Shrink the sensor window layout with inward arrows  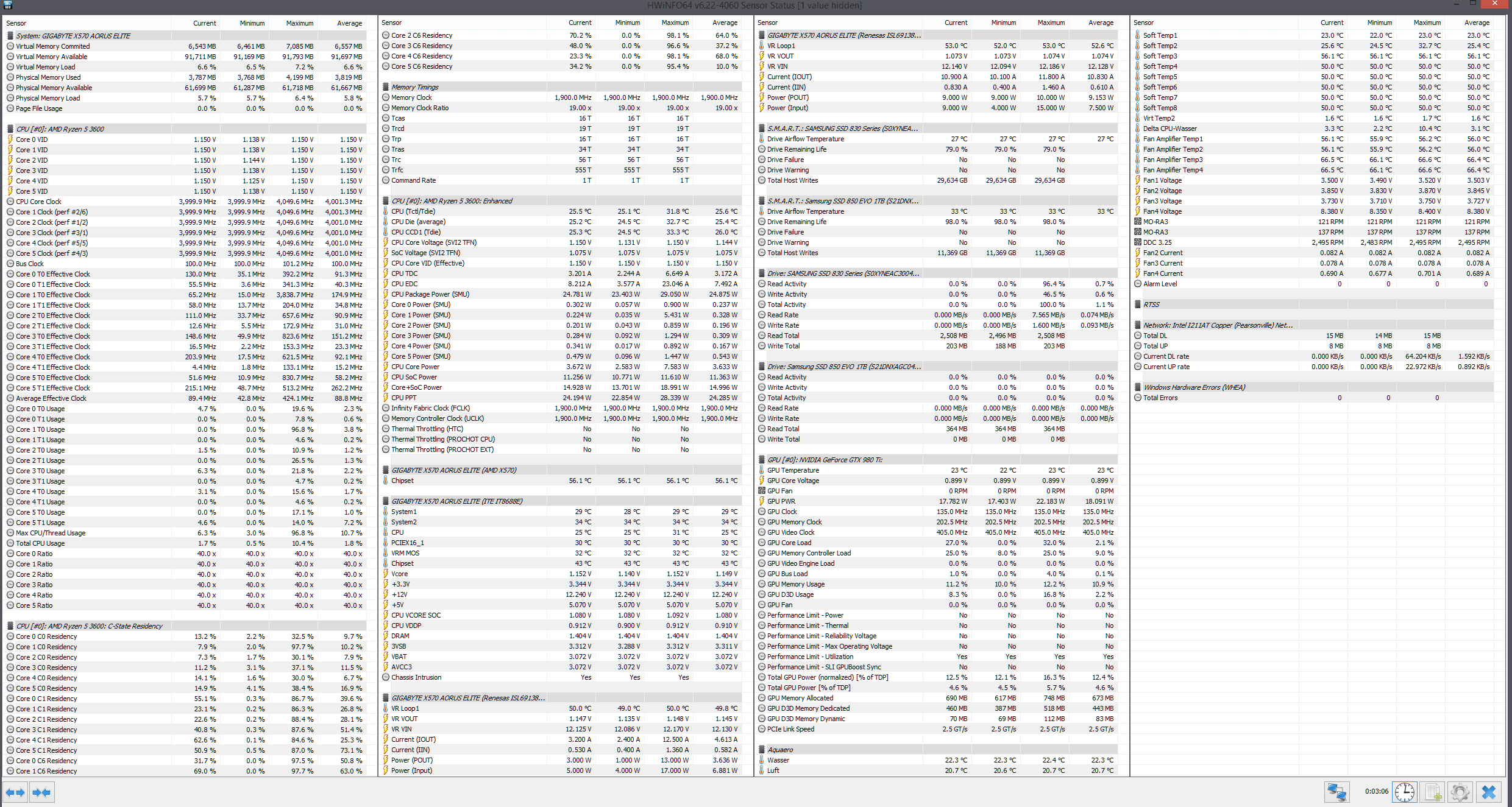tap(41, 792)
